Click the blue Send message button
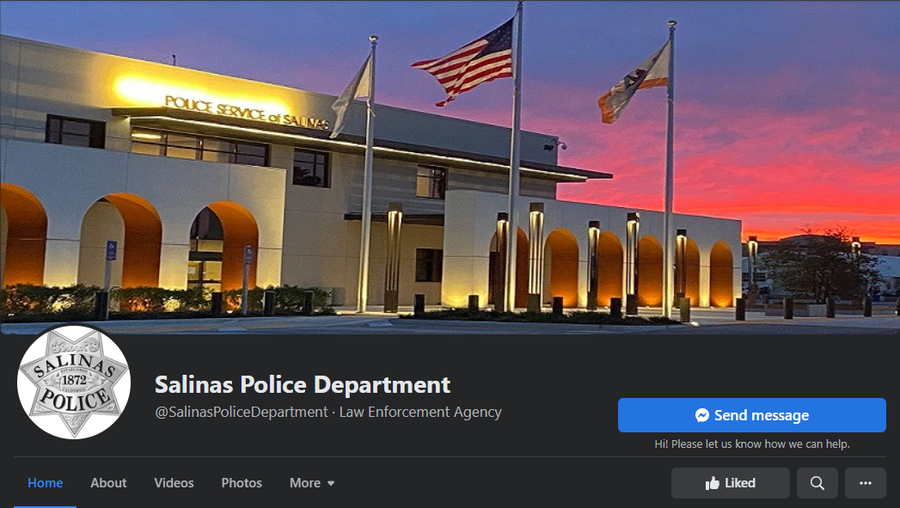The image size is (900, 508). click(752, 415)
